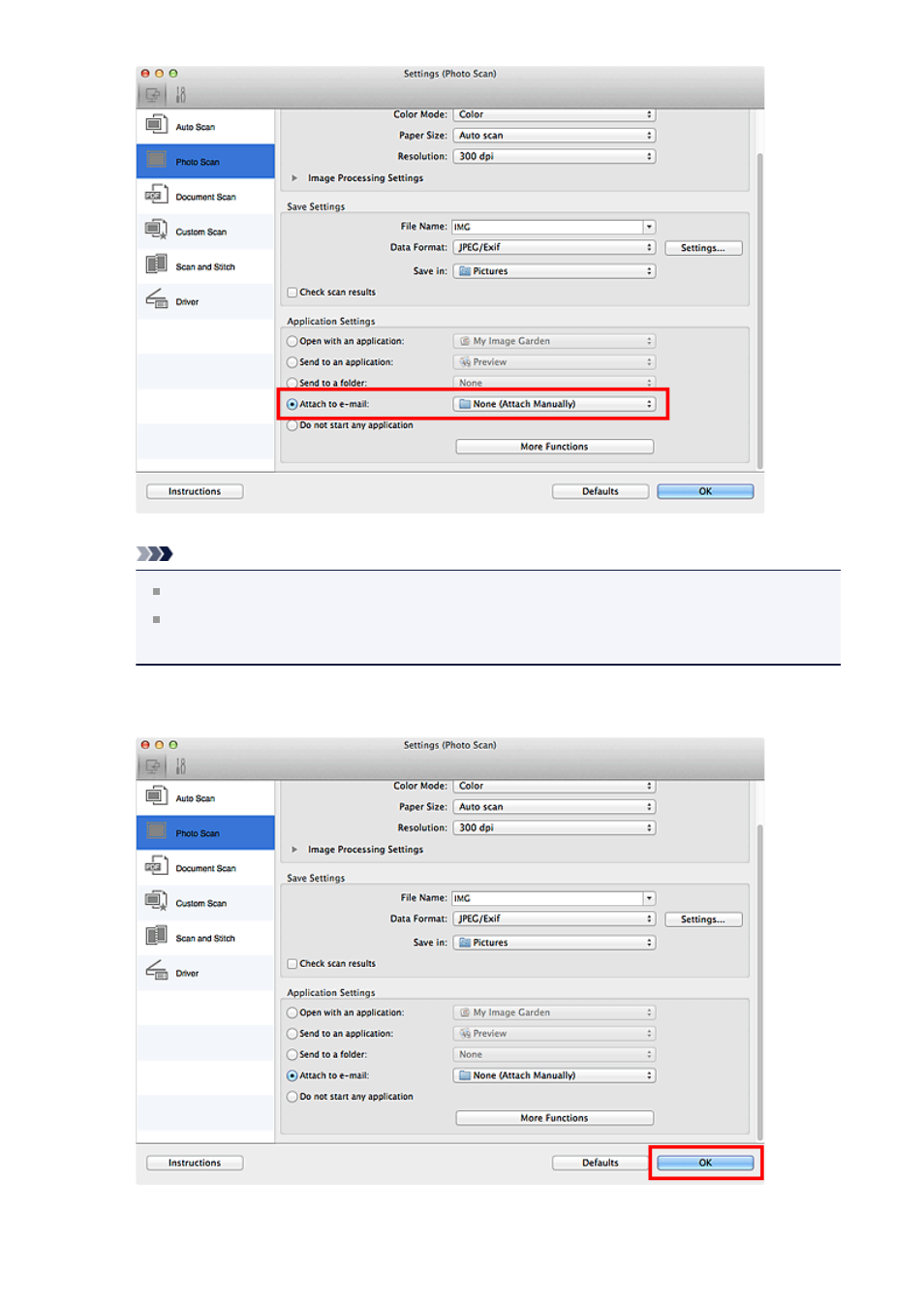
Task: Click scan-from-computer tab icon in lower dialog
Action: click(152, 766)
